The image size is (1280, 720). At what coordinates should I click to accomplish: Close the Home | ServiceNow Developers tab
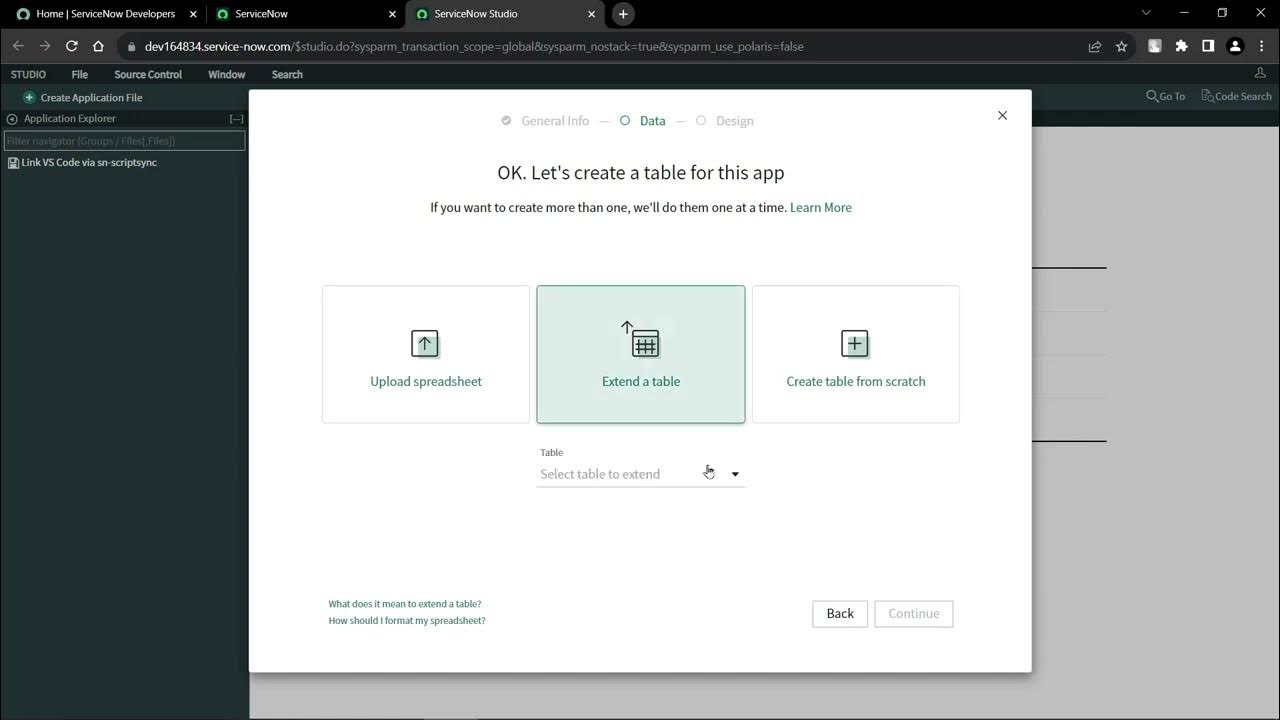click(x=193, y=14)
